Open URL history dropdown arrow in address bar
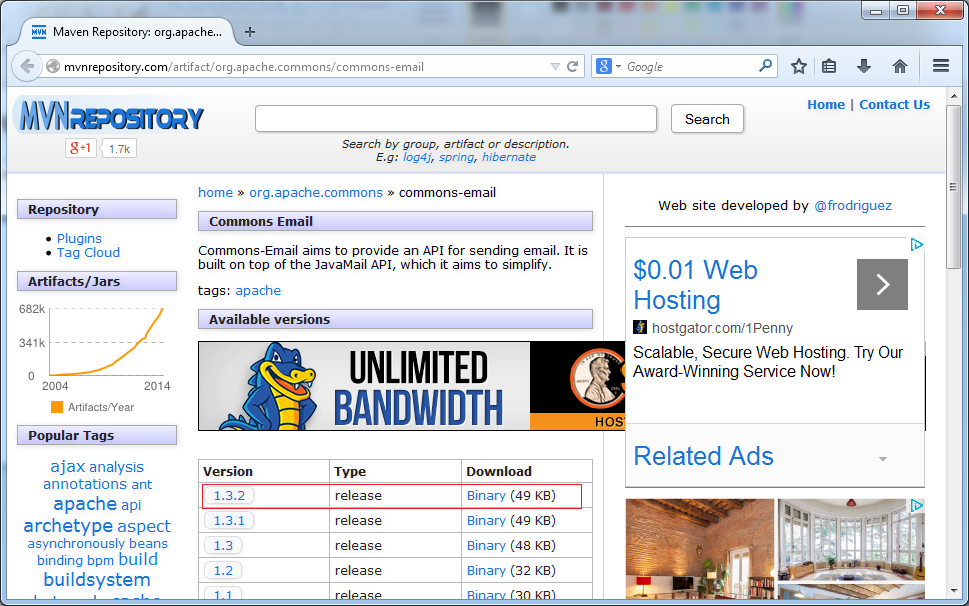The width and height of the screenshot is (969, 606). pyautogui.click(x=555, y=66)
